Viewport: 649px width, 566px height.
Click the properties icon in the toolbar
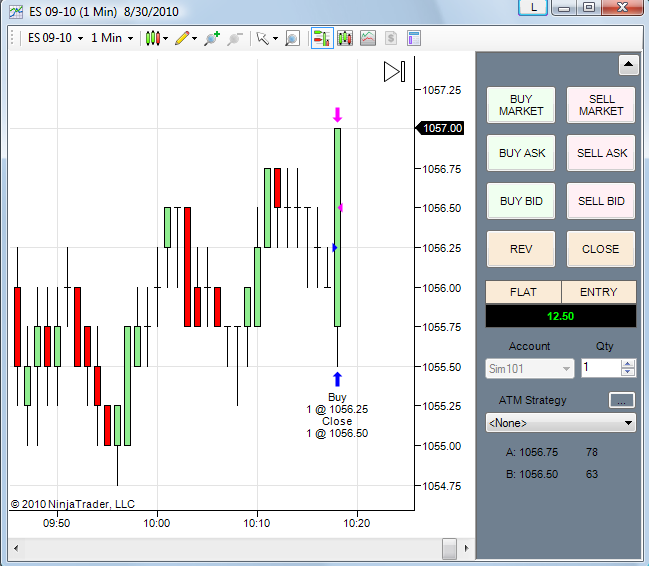[x=413, y=39]
